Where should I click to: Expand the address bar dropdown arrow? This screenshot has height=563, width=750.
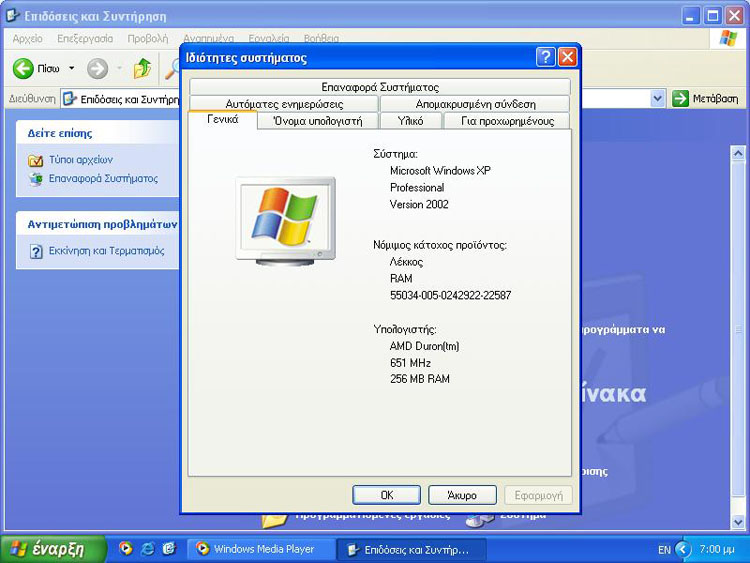coord(658,99)
